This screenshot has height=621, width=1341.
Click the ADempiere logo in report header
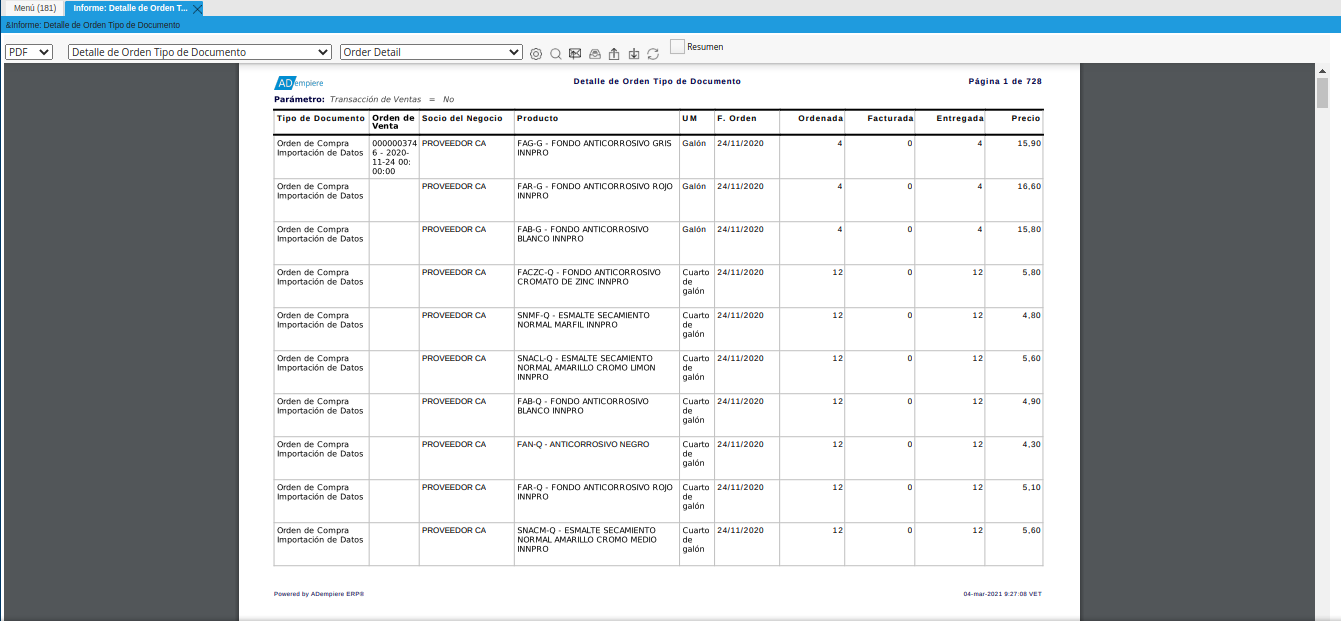(298, 82)
